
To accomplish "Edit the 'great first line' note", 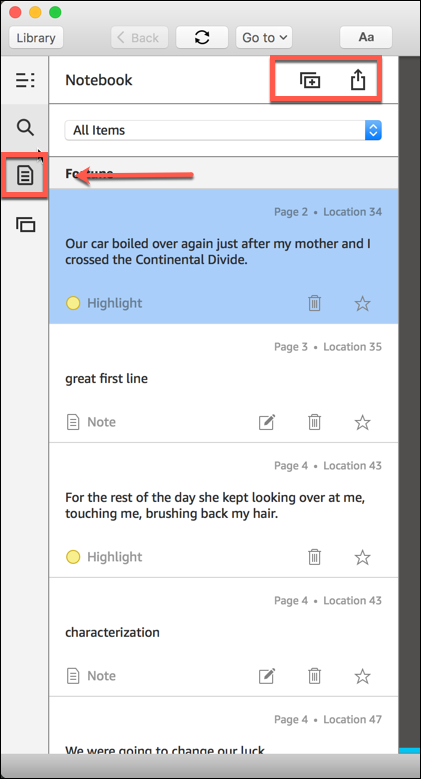I will (x=267, y=422).
